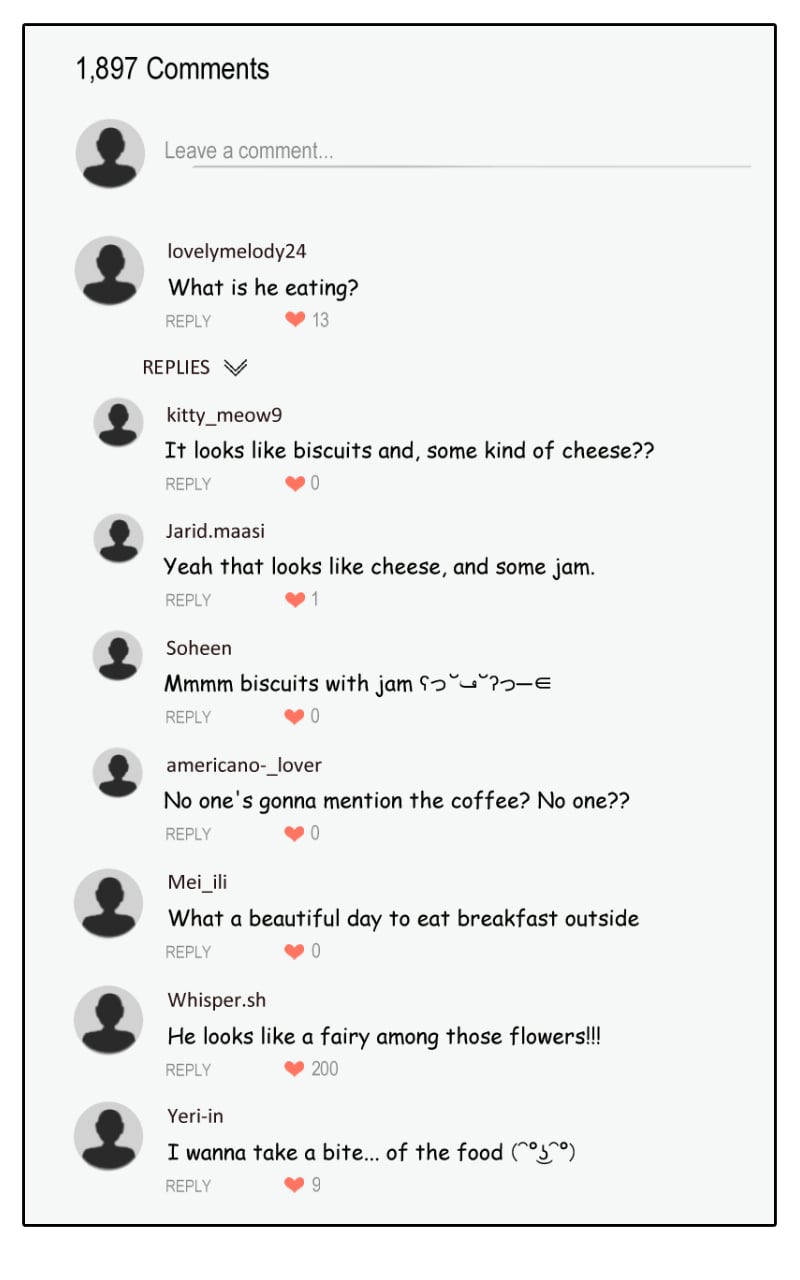Screen dimensions: 800x1280
Task: Open lovelymelody24's profile avatar
Action: pyautogui.click(x=110, y=271)
